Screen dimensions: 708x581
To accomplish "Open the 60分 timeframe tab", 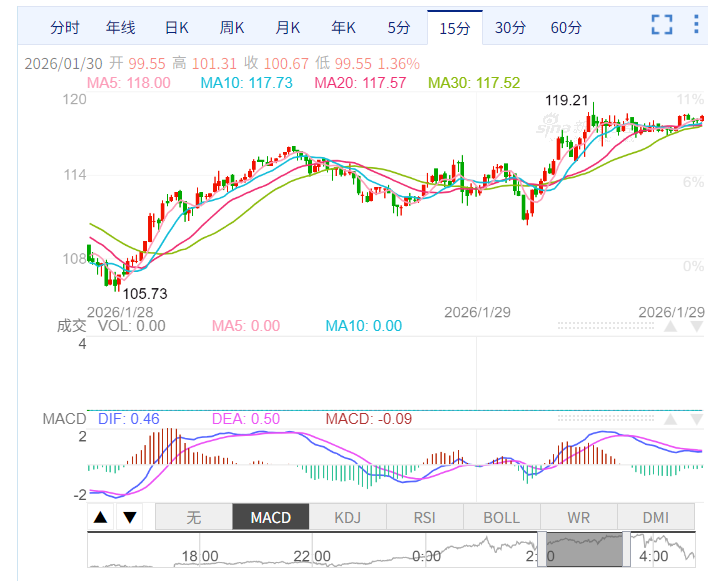I will click(566, 27).
